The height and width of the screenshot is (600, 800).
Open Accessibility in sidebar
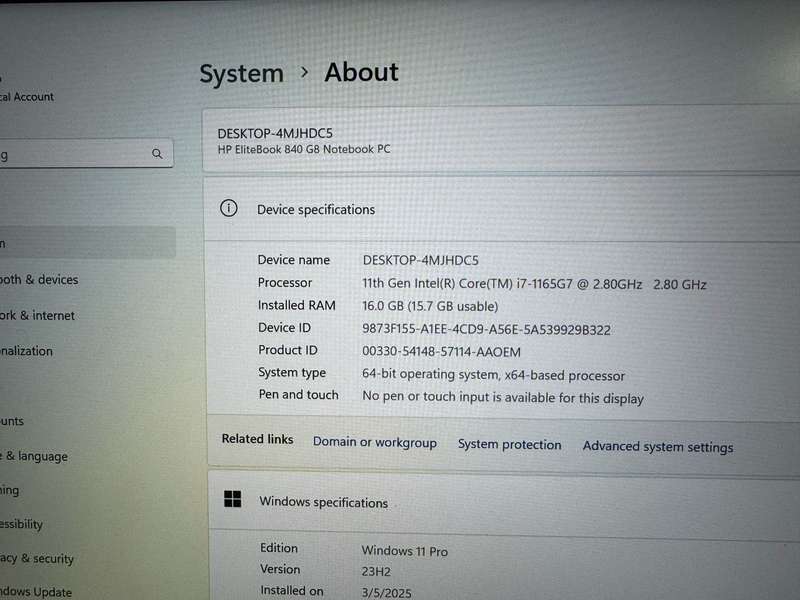click(21, 524)
